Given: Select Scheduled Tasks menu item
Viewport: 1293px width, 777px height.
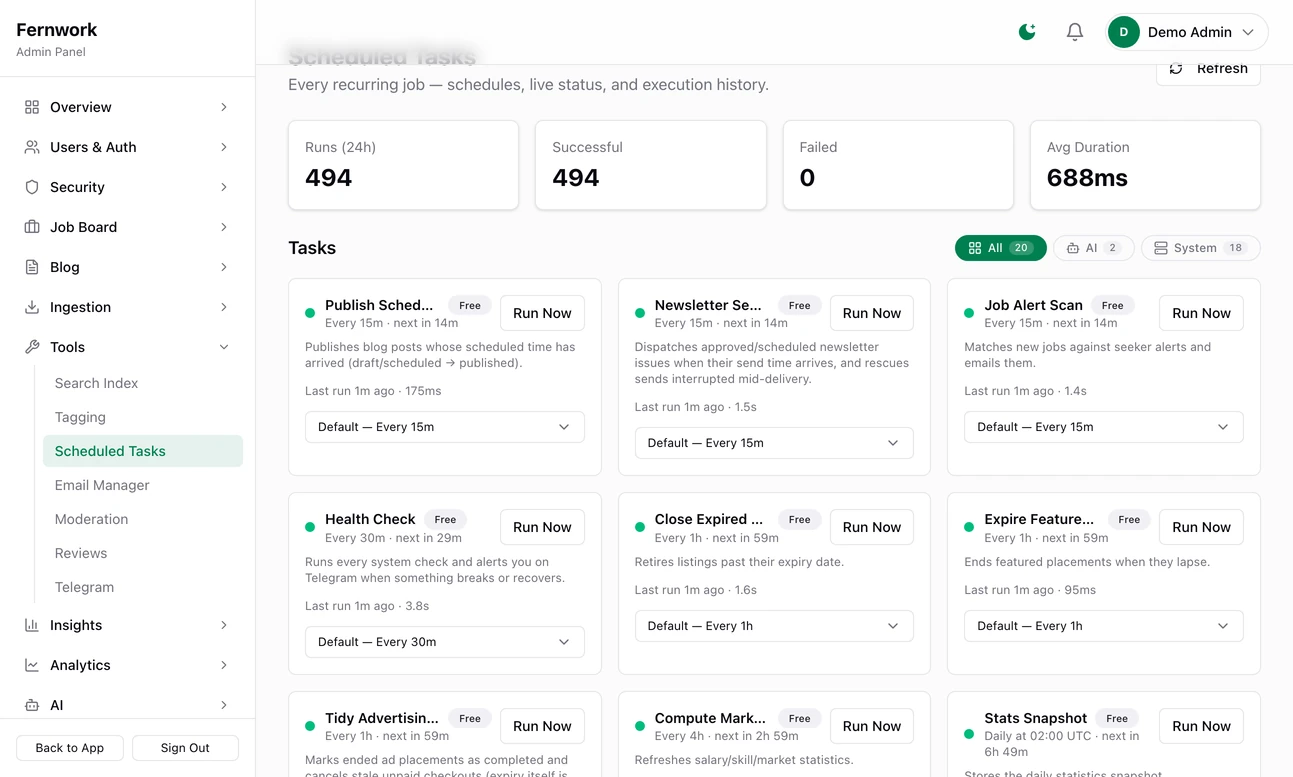Looking at the screenshot, I should click(143, 451).
